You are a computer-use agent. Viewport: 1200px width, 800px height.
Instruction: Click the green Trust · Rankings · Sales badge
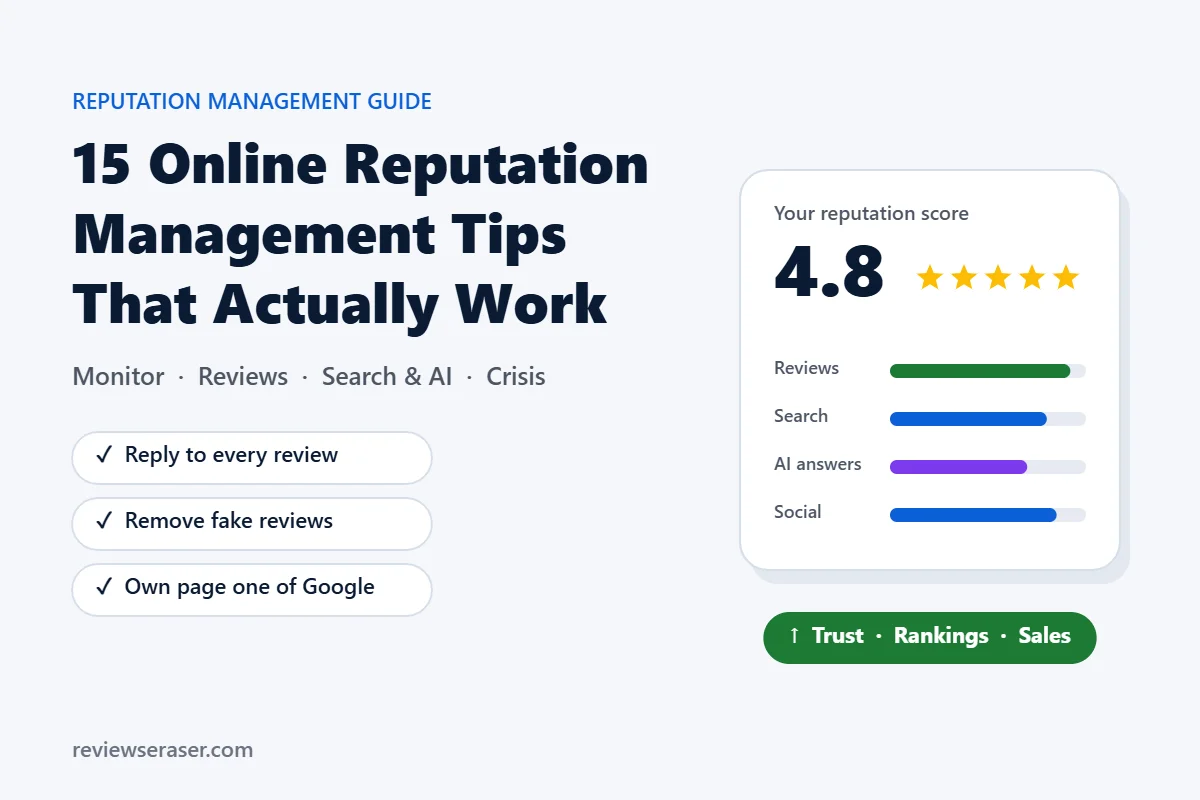[x=930, y=638]
